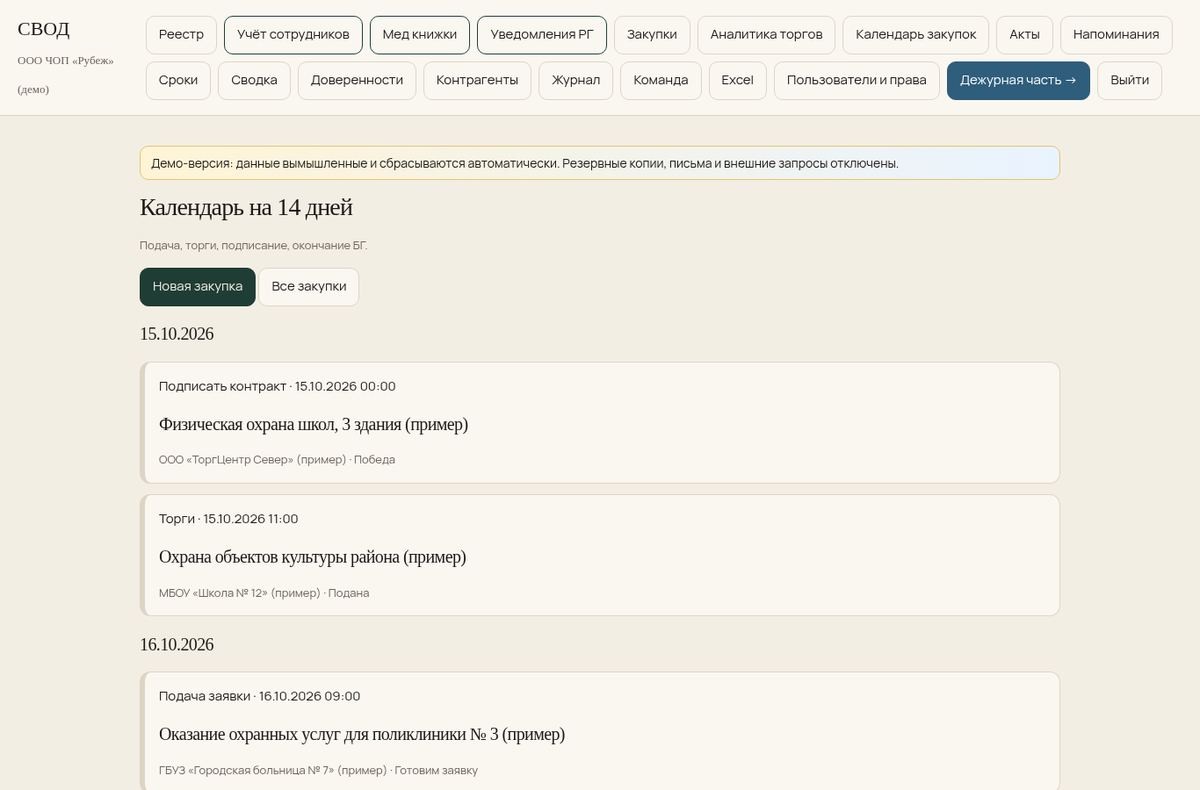
Task: Click ГБУЗ «Городская больница № 7» customer line
Action: pyautogui.click(x=318, y=770)
